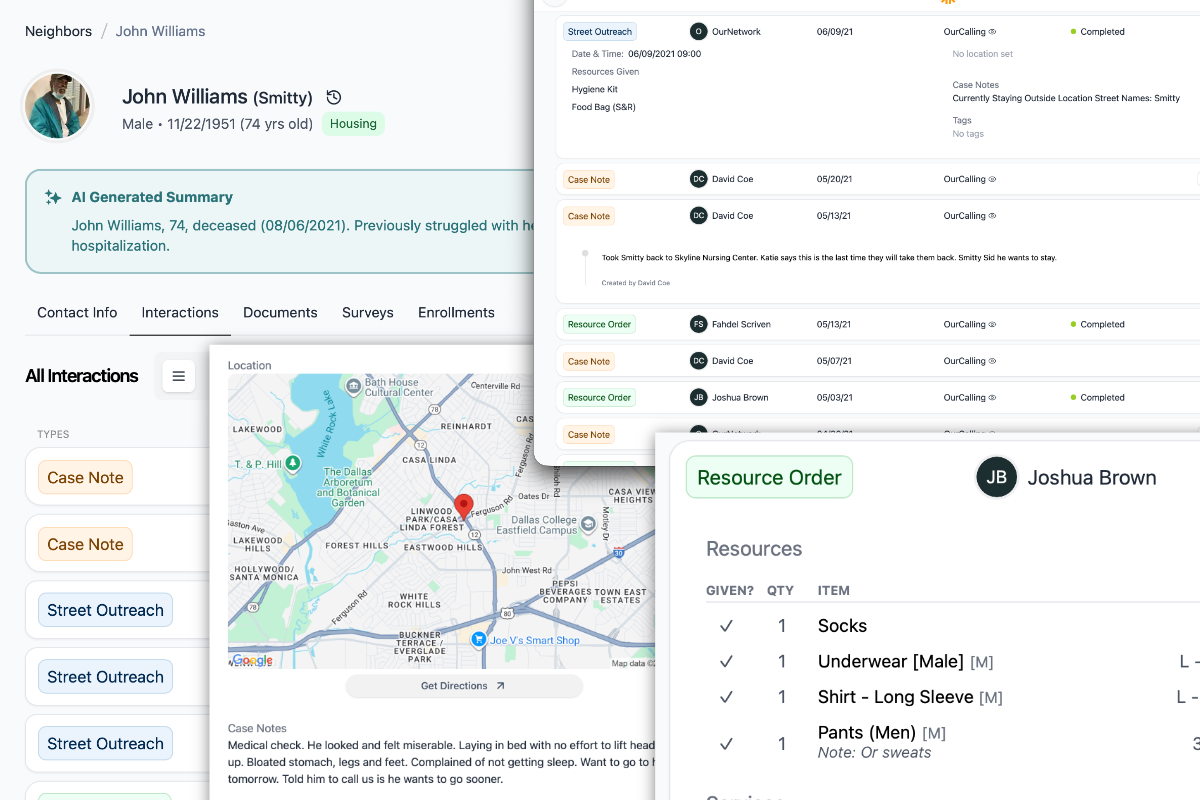Image resolution: width=1200 pixels, height=800 pixels.
Task: Toggle visibility eye next to 06/09/21 OurCalling
Action: point(992,32)
